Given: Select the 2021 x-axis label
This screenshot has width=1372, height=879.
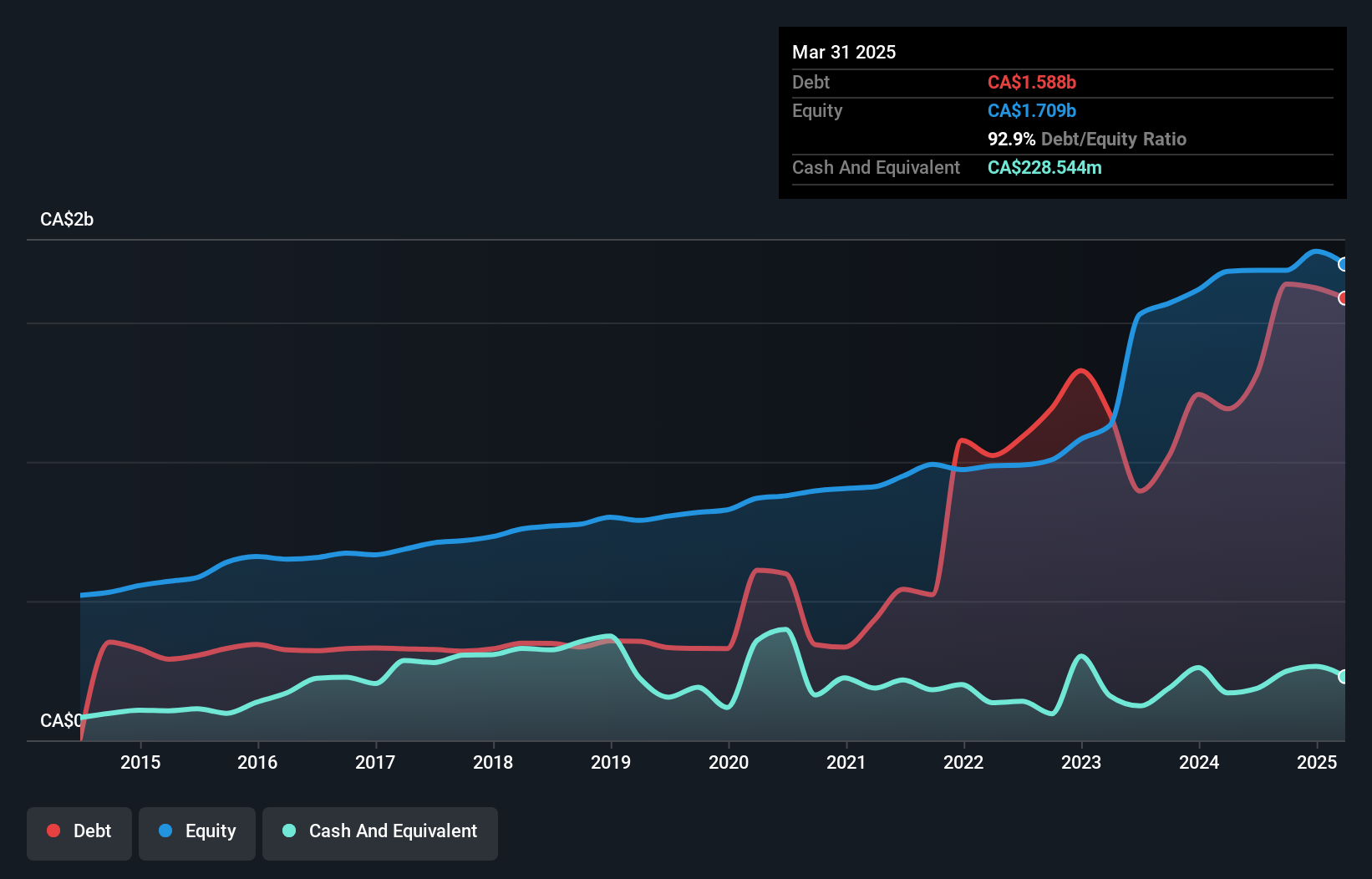Looking at the screenshot, I should [846, 762].
